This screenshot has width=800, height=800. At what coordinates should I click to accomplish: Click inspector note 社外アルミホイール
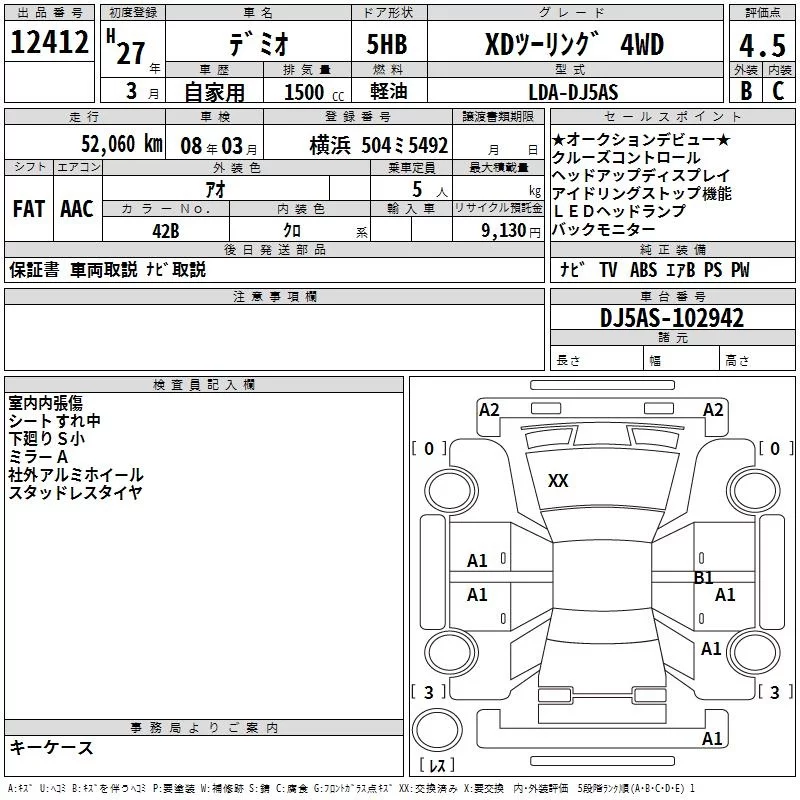(76, 475)
